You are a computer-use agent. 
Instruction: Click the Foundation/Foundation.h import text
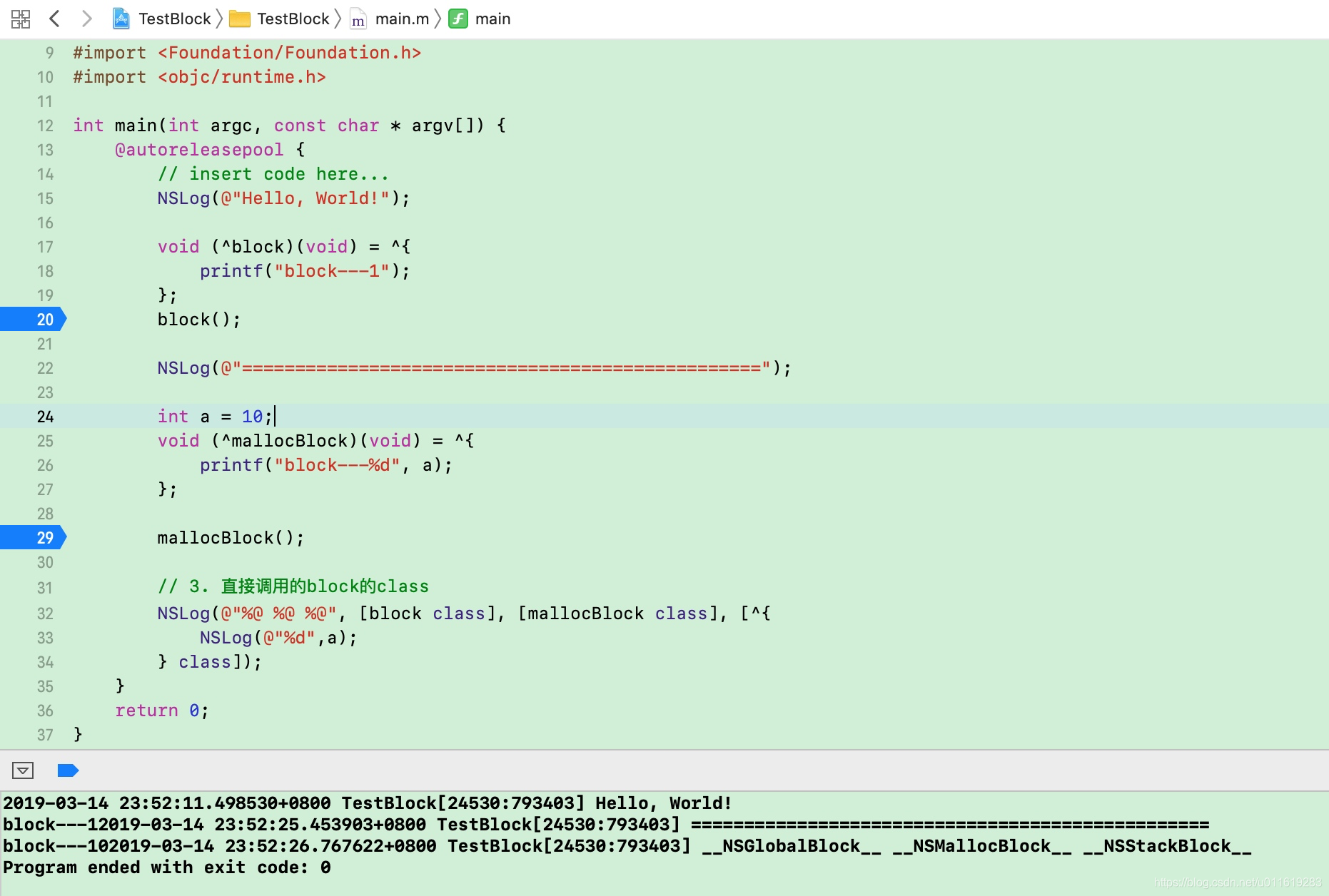(x=290, y=53)
